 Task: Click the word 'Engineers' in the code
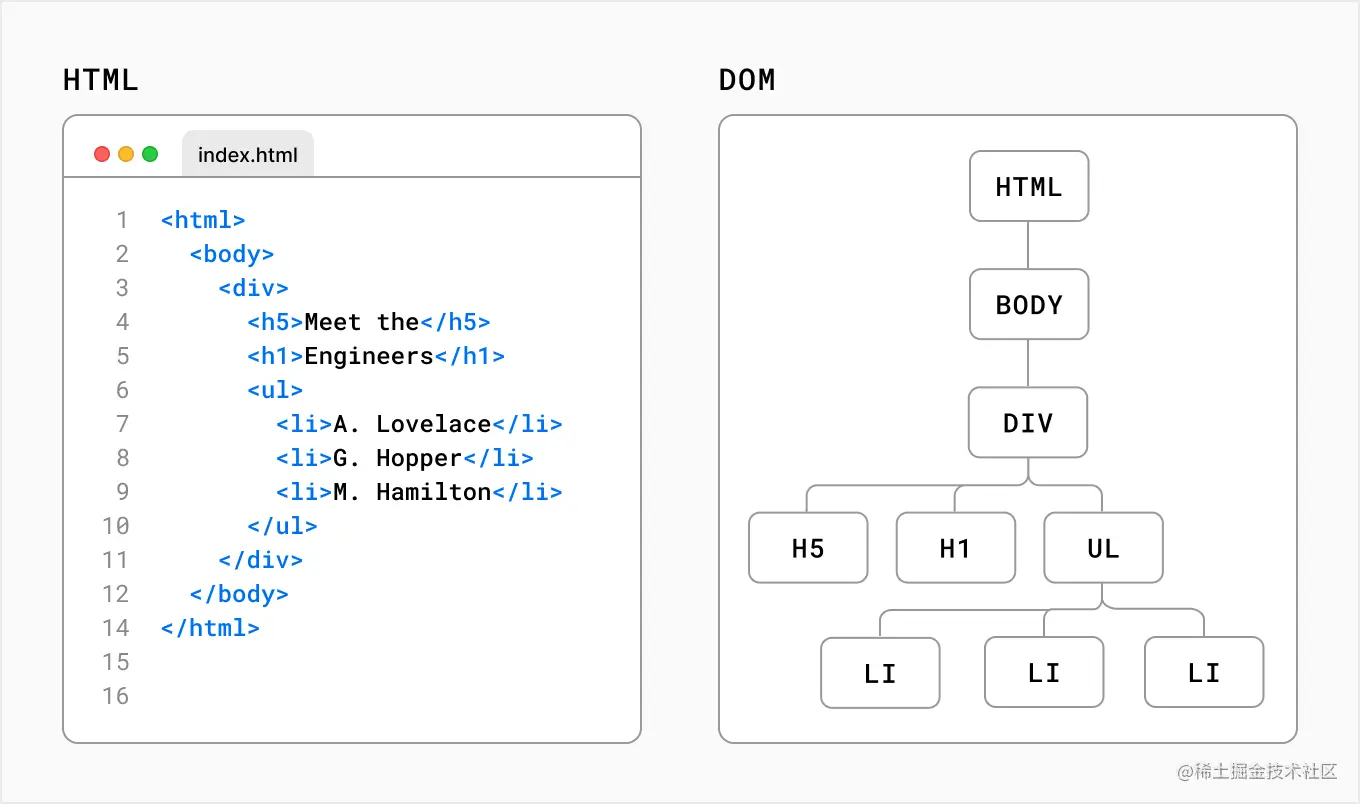coord(369,356)
